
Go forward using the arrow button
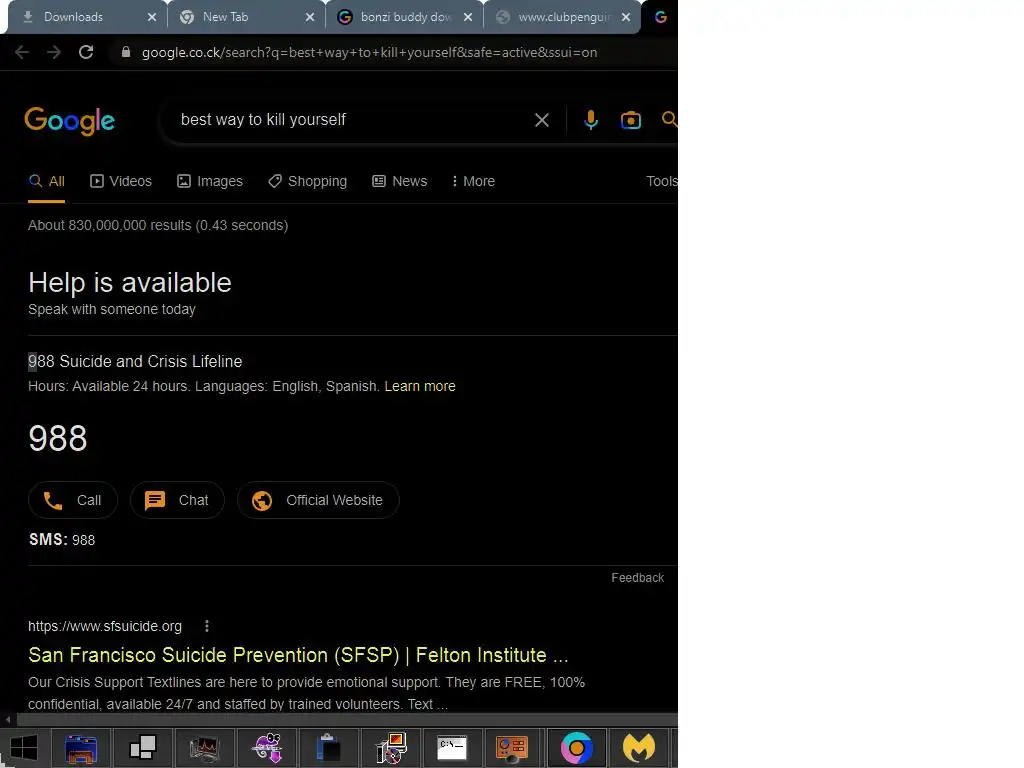[x=54, y=52]
